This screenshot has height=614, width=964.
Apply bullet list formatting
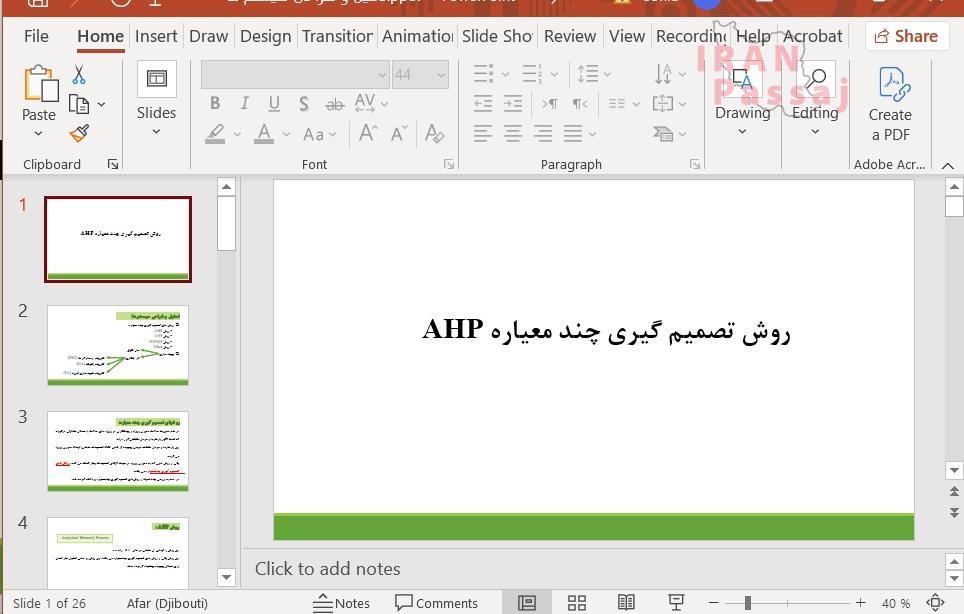coord(483,74)
